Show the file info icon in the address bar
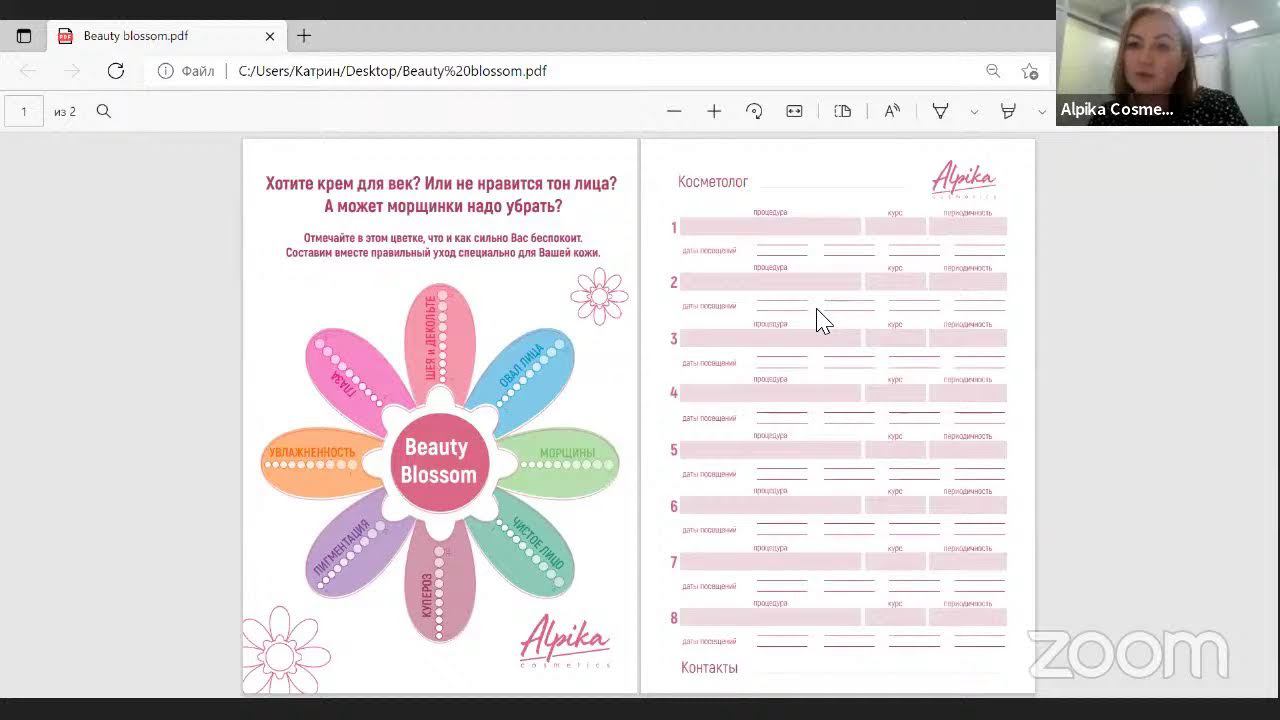This screenshot has height=720, width=1280. click(x=166, y=71)
